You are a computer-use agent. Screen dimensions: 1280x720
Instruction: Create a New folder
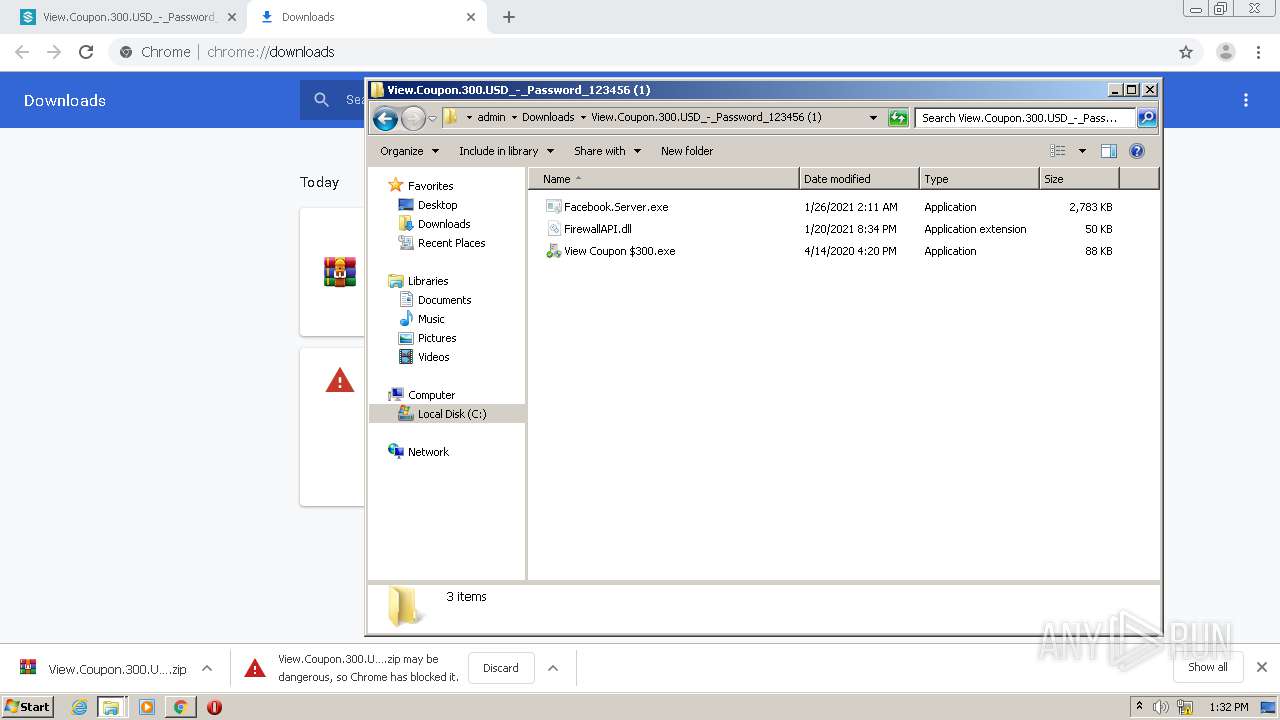(687, 151)
